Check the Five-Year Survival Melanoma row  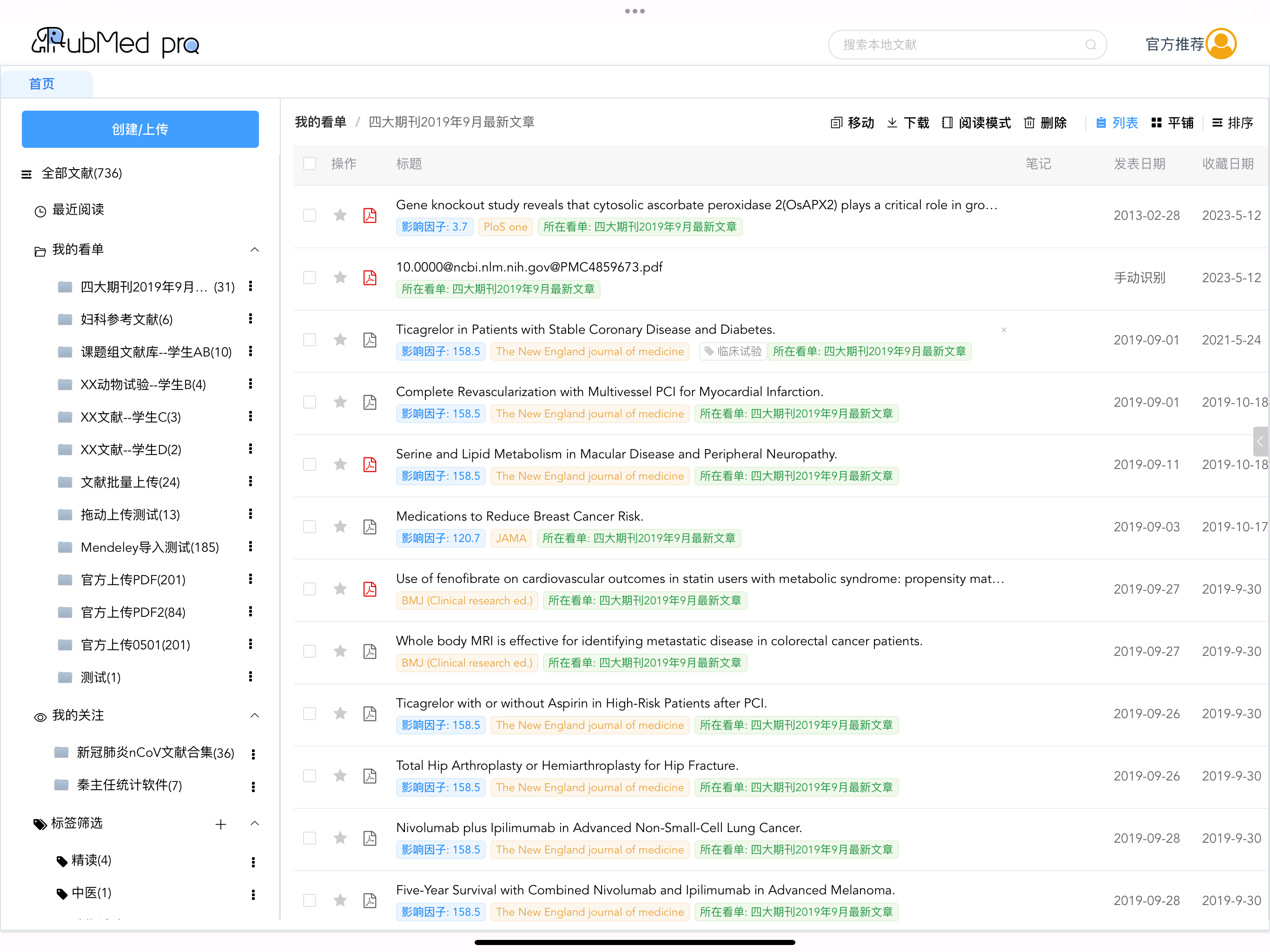click(x=310, y=900)
